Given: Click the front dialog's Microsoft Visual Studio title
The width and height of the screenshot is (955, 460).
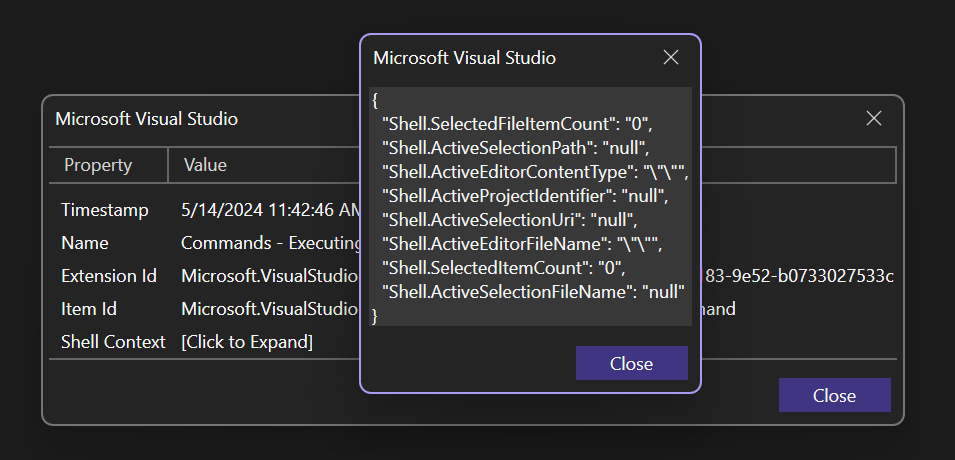Looking at the screenshot, I should click(x=464, y=58).
